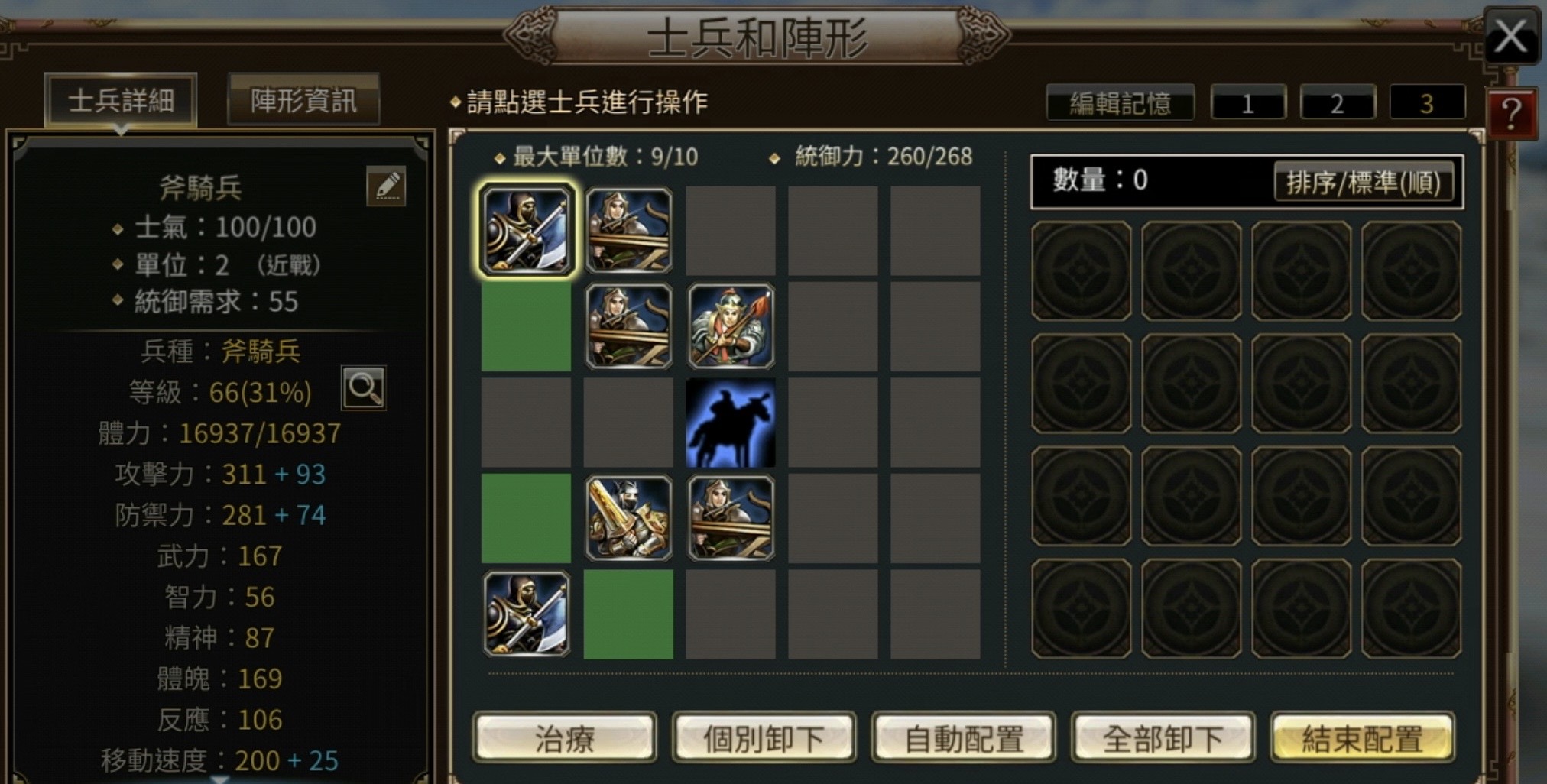Switch to memory slot 2
Image resolution: width=1547 pixels, height=784 pixels.
coord(1337,103)
